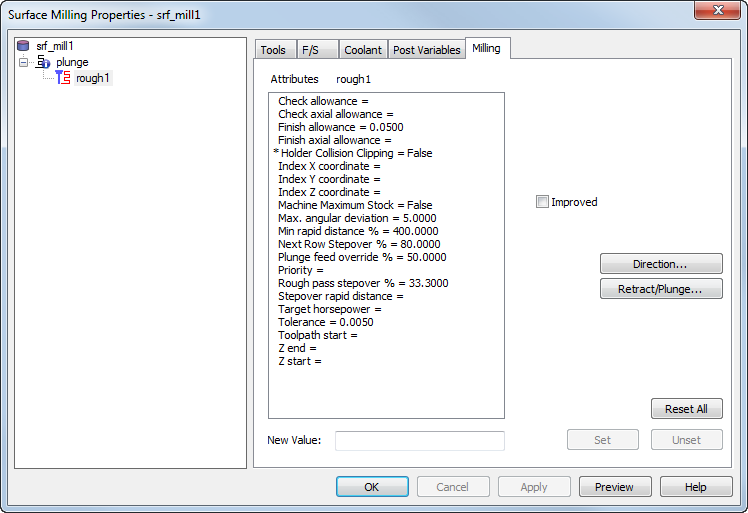This screenshot has width=748, height=513.
Task: Enable the Improved checkbox
Action: (542, 202)
